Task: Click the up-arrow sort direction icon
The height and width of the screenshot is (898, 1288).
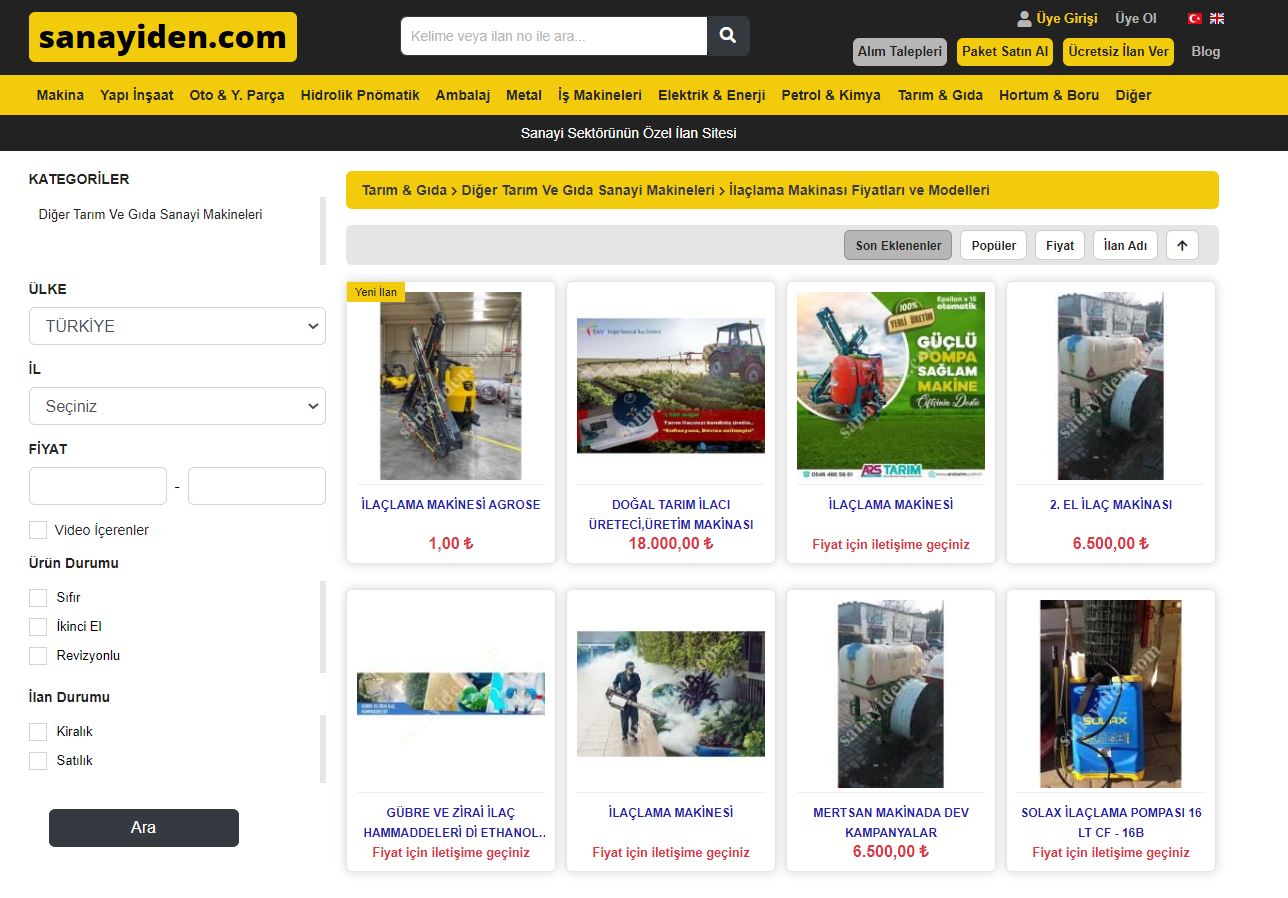Action: pos(1182,245)
